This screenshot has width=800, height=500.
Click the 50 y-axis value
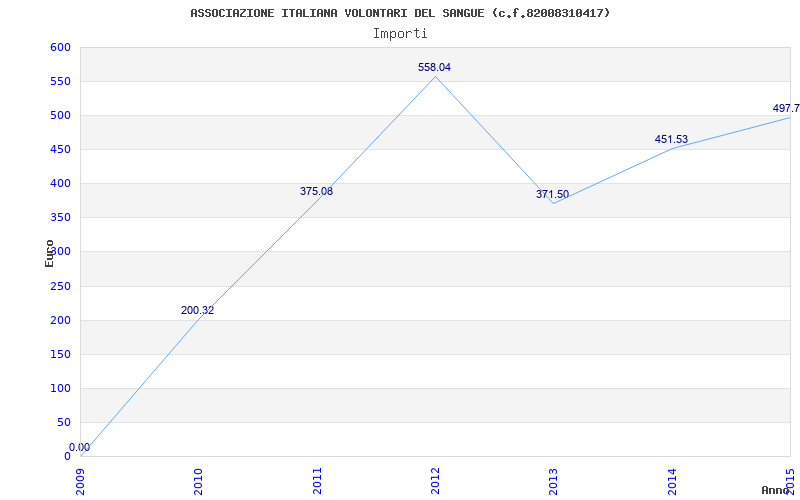63,422
